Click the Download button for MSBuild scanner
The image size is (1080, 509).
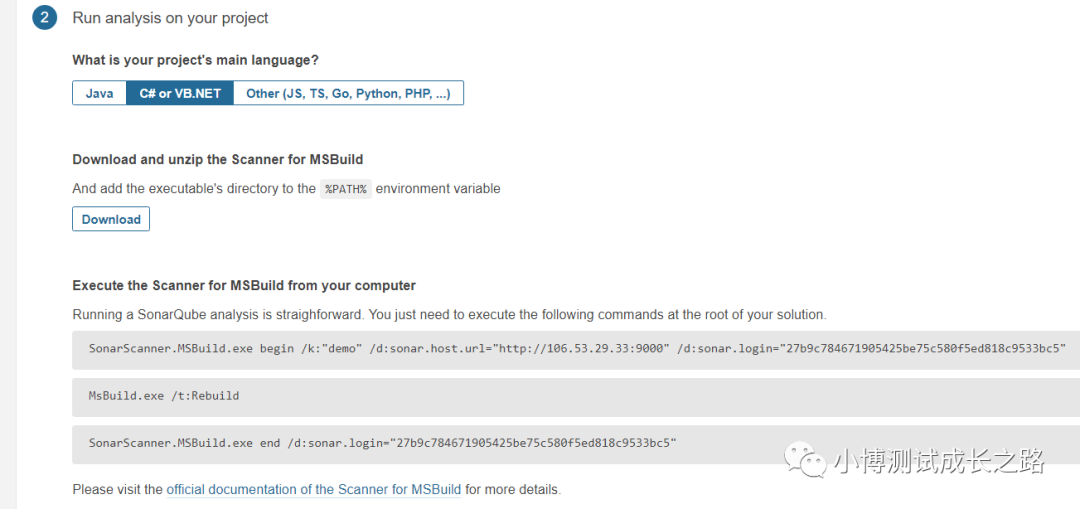pos(111,219)
